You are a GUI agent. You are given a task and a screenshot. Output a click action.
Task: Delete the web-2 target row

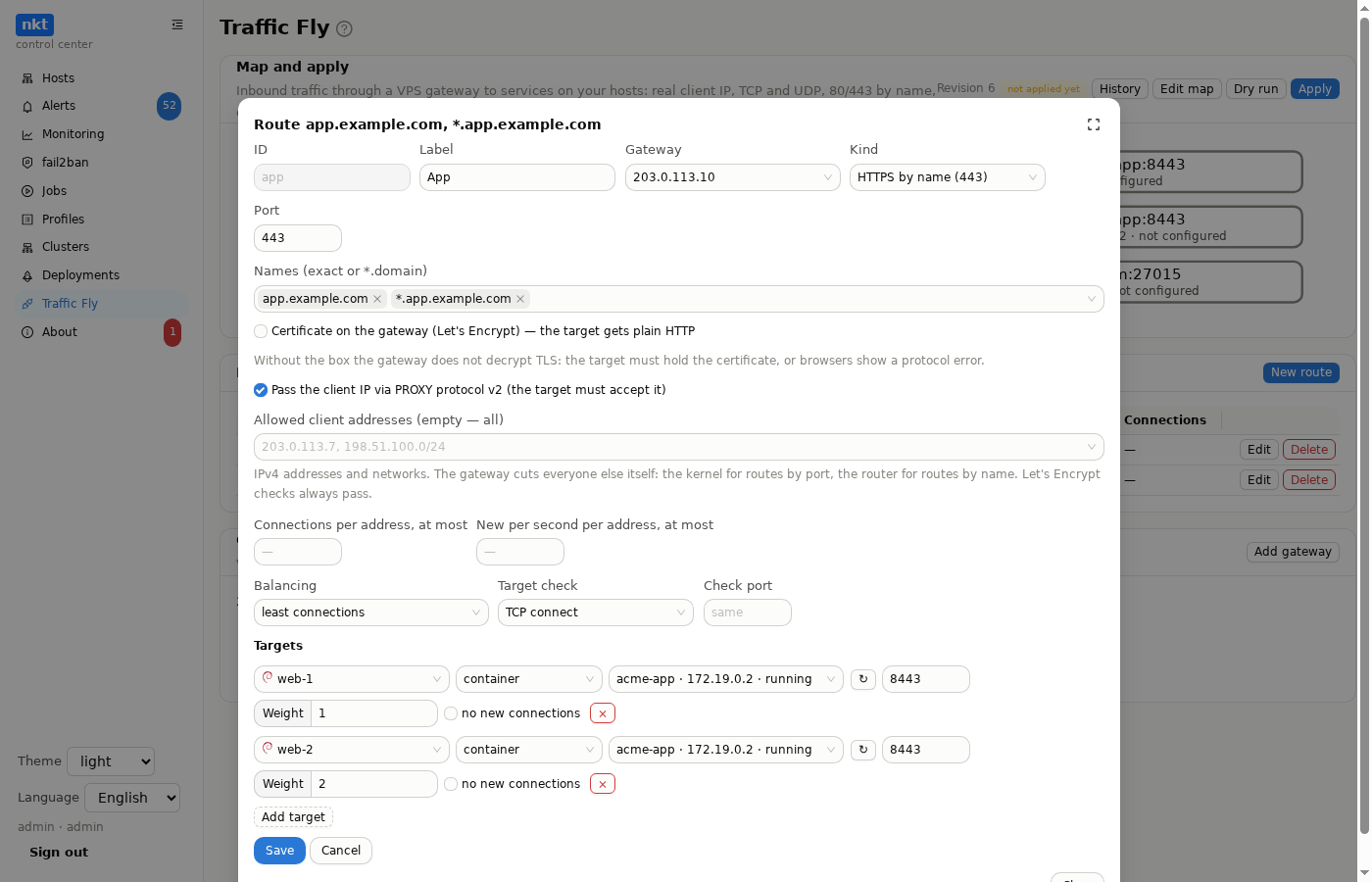pos(603,784)
